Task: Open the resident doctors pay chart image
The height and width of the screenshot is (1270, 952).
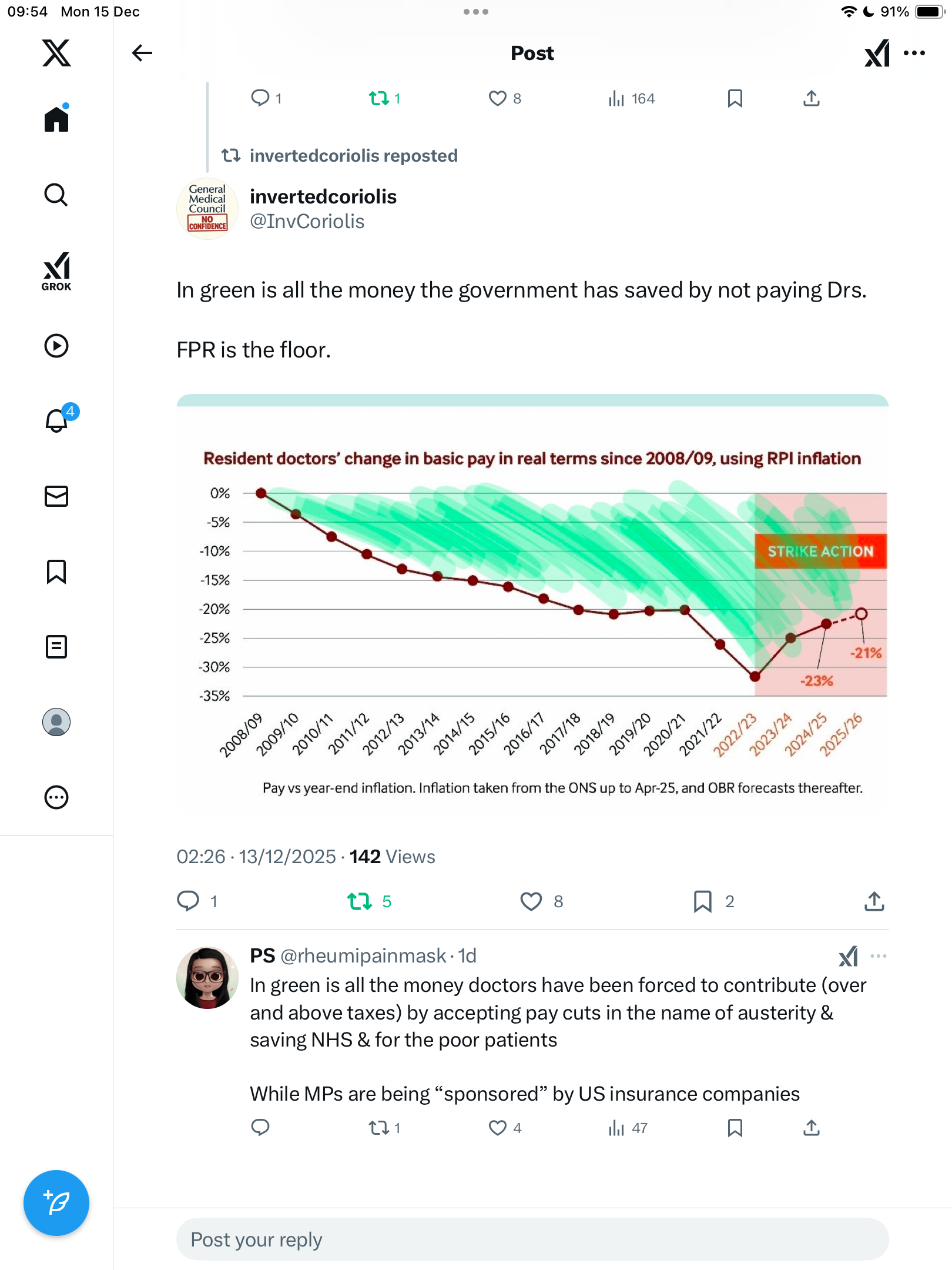Action: [x=532, y=604]
